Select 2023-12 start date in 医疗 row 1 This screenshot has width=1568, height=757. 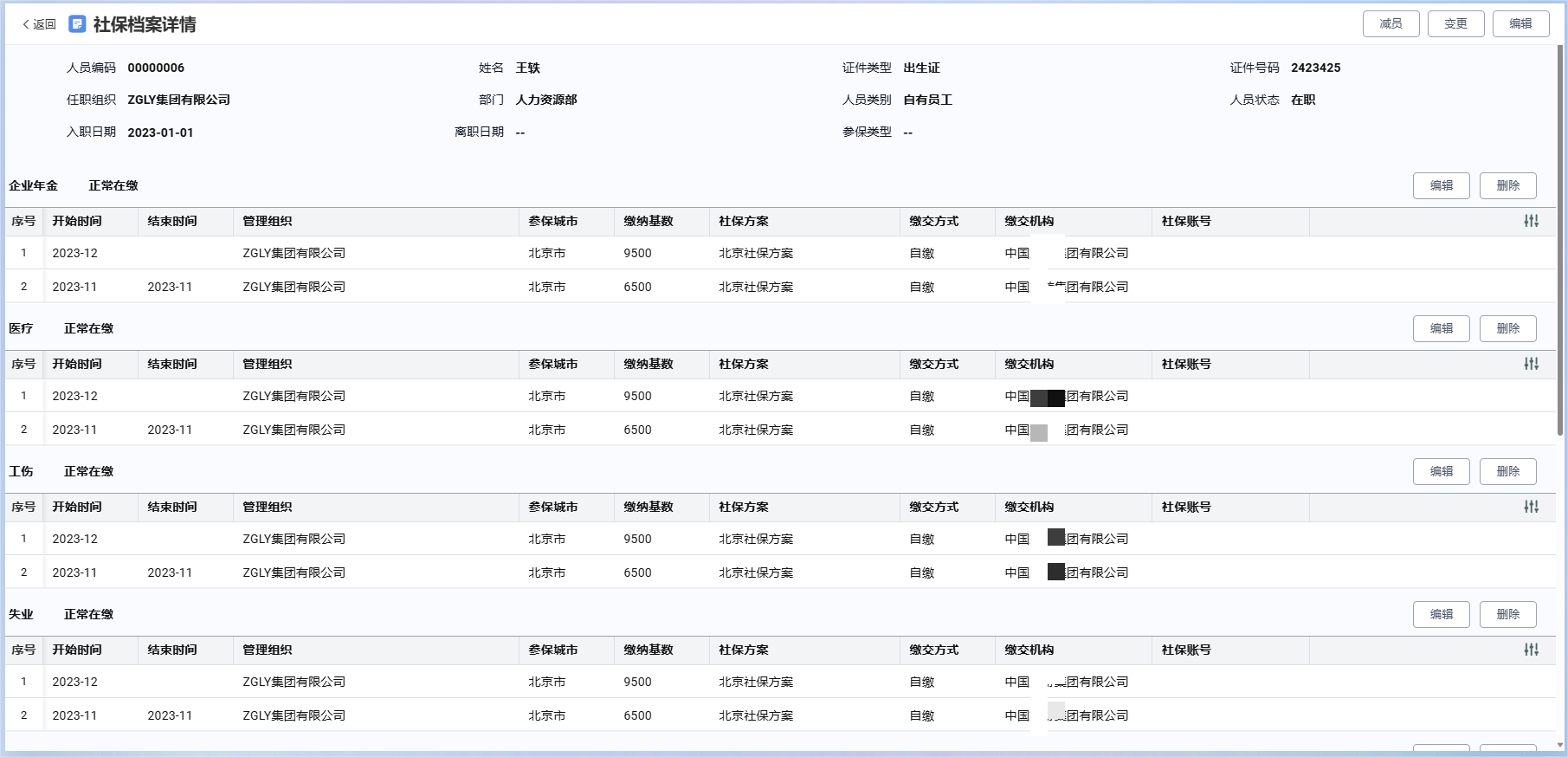click(x=74, y=396)
